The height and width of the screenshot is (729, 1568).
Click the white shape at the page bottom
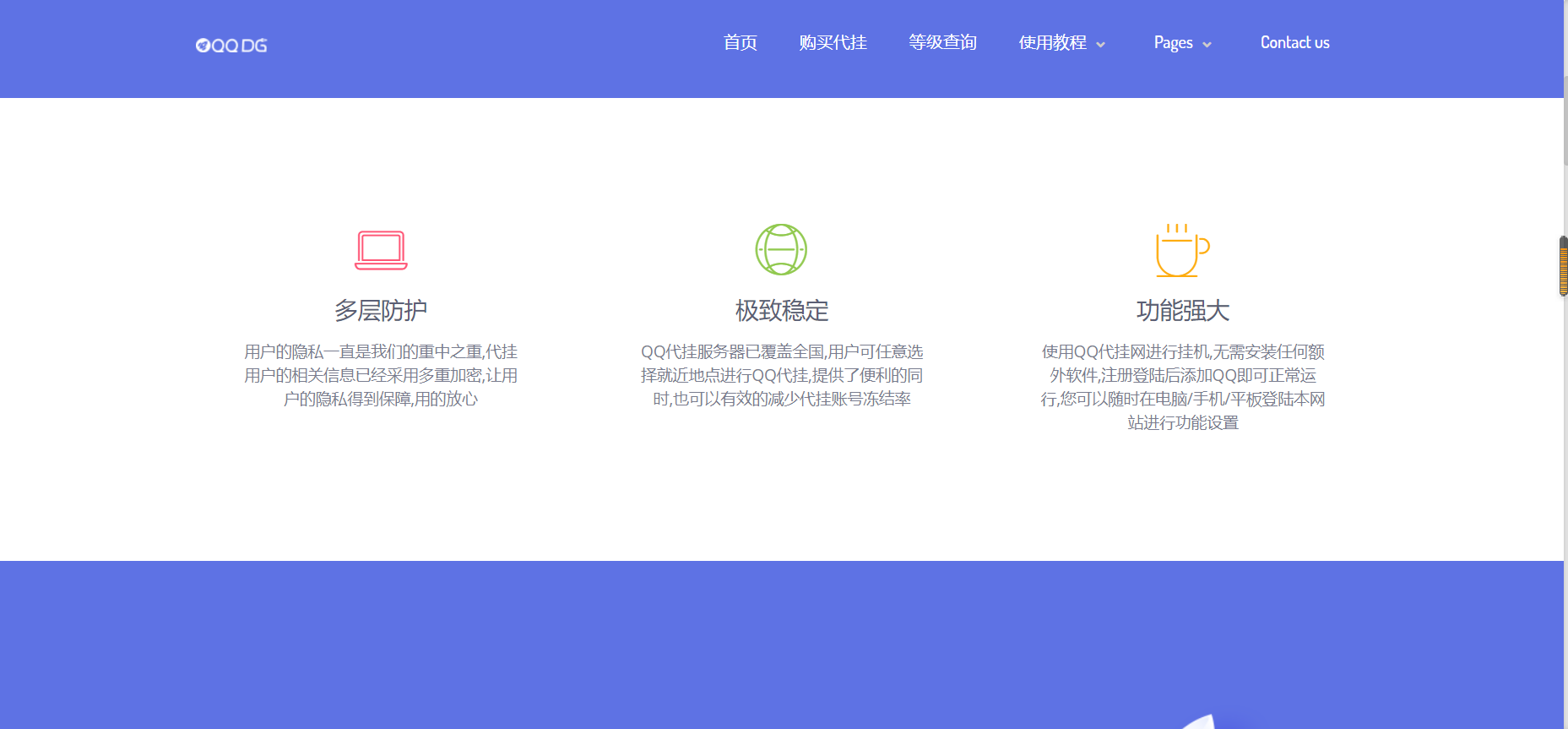1201,722
